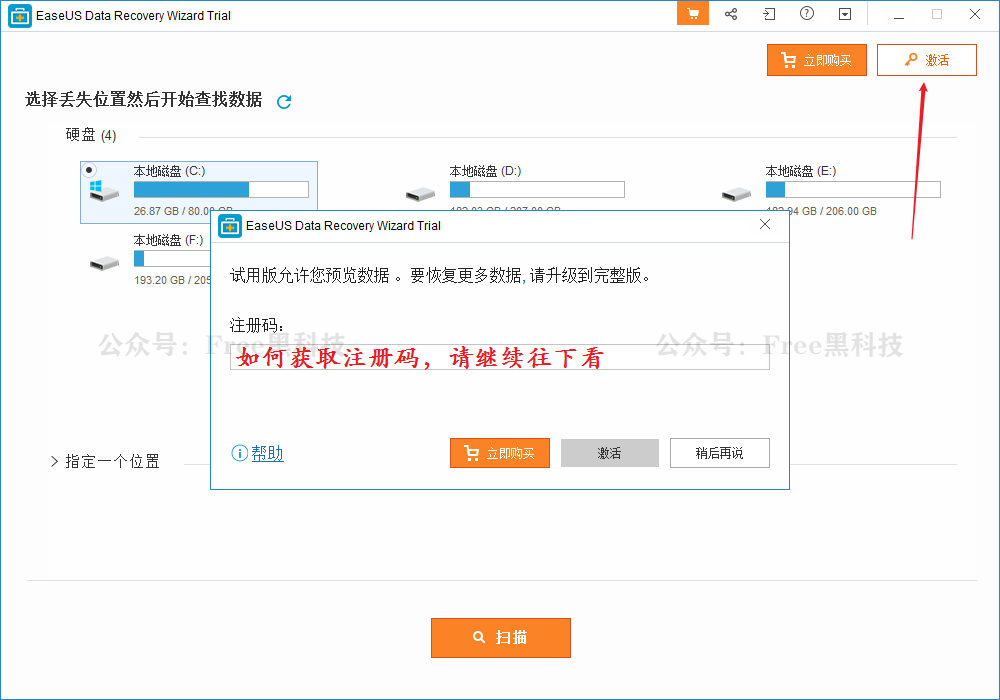Click the E: drive usage bar

click(x=853, y=189)
